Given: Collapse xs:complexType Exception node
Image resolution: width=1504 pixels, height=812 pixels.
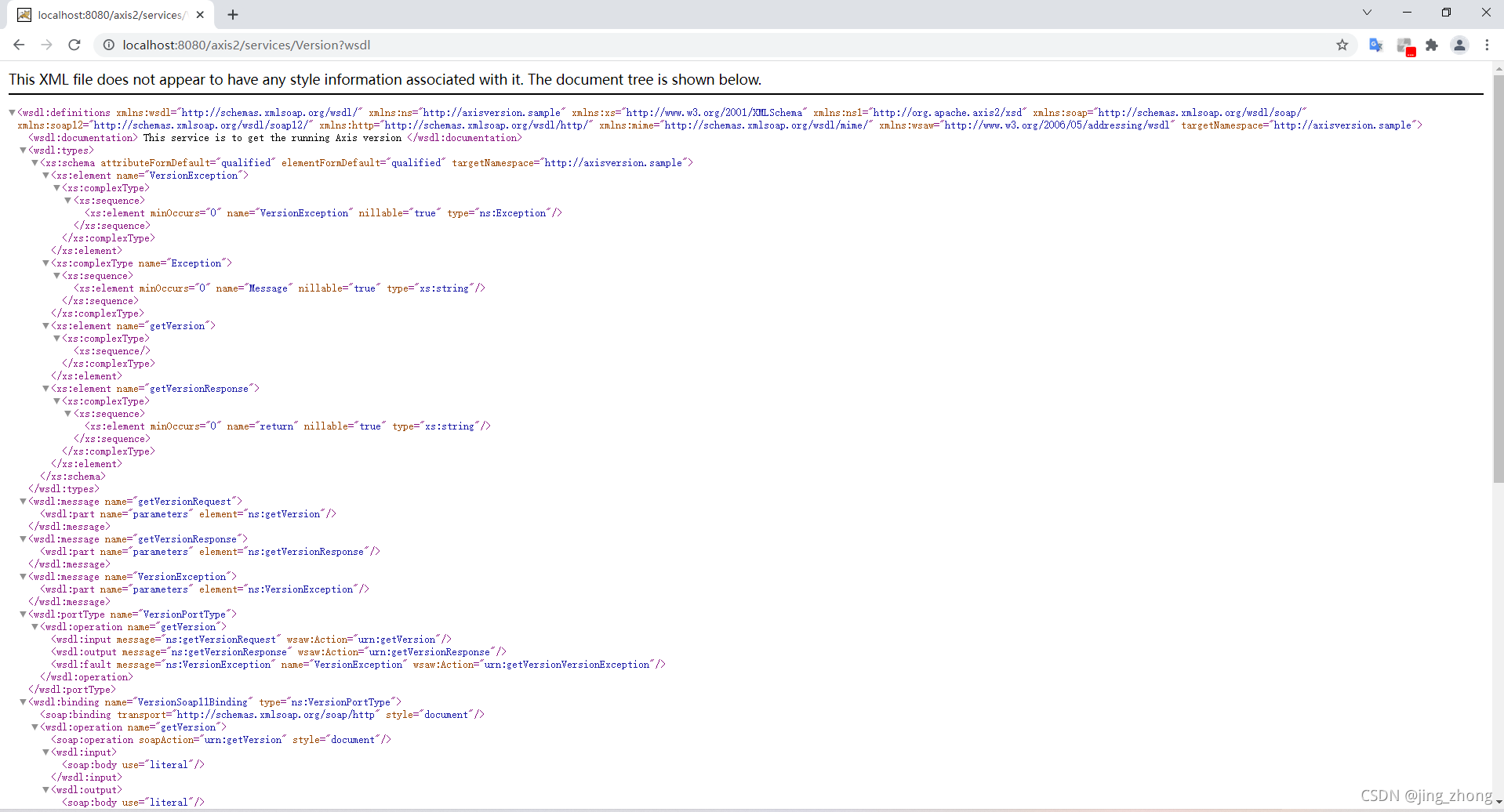Looking at the screenshot, I should [x=45, y=263].
